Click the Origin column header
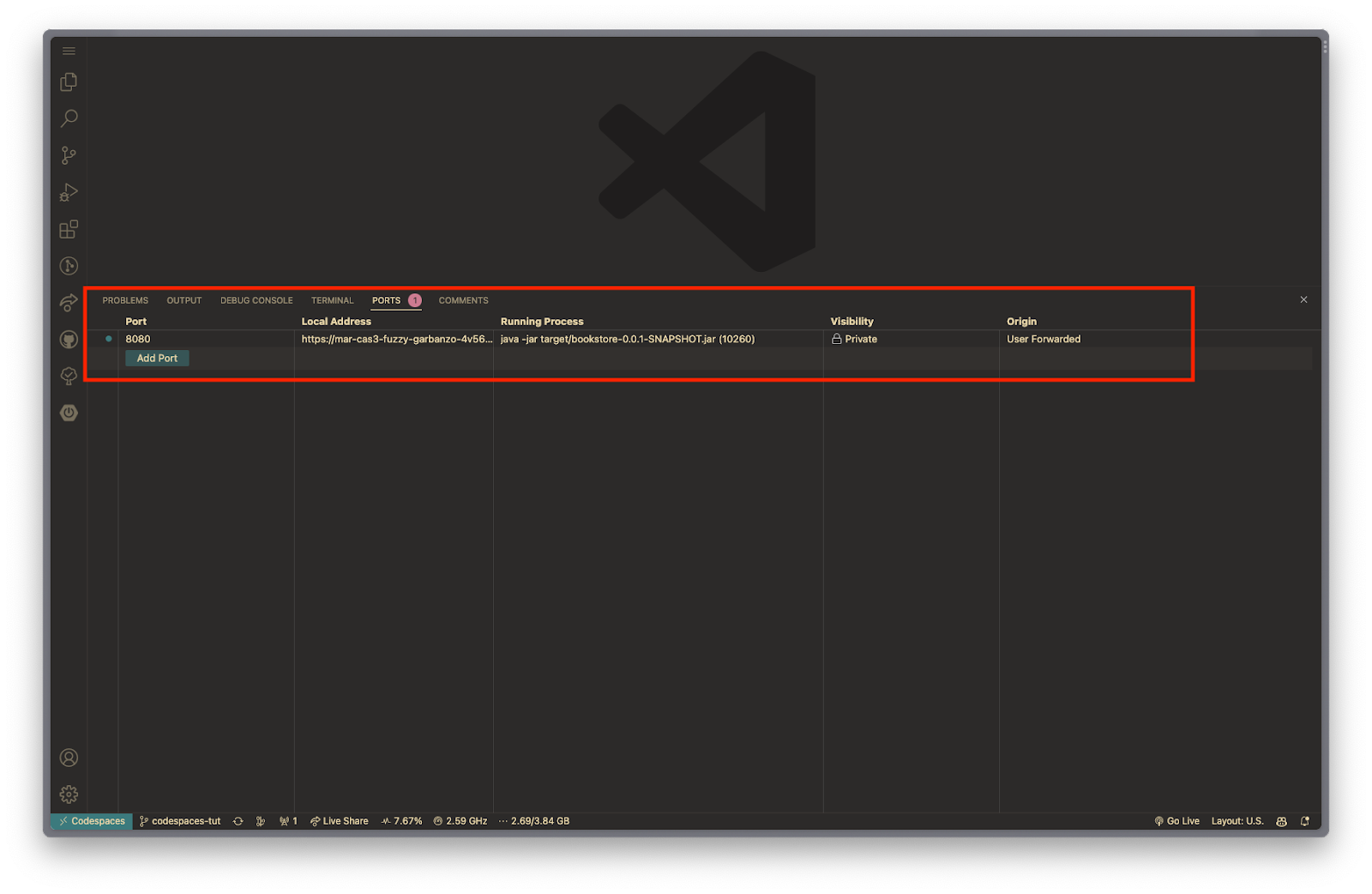Screen dimensions: 1372x894 (x=1022, y=322)
